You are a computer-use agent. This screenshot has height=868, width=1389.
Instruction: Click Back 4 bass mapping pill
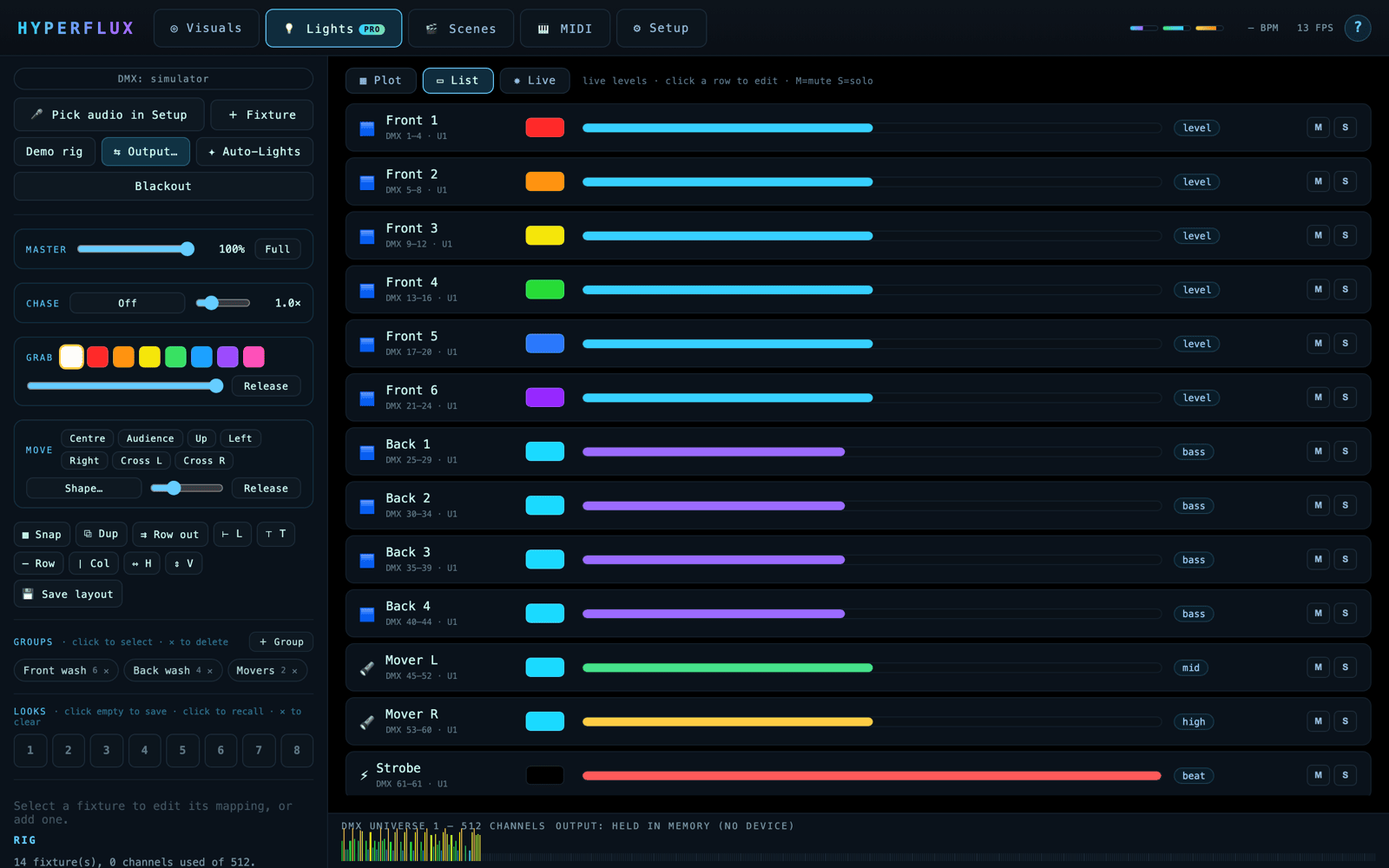coord(1194,614)
